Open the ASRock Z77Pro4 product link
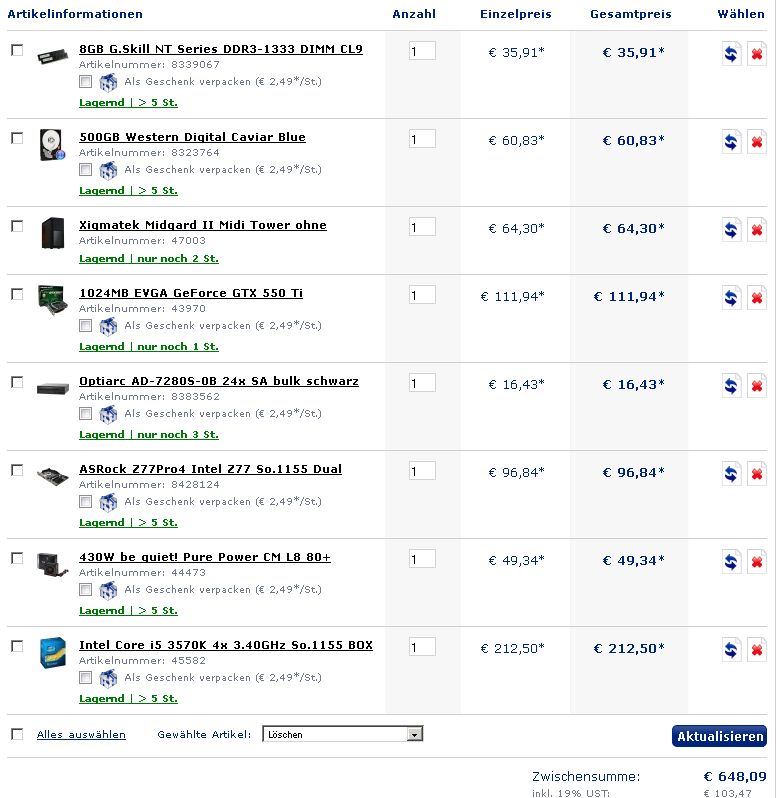Screen dimensions: 781x798 210,469
